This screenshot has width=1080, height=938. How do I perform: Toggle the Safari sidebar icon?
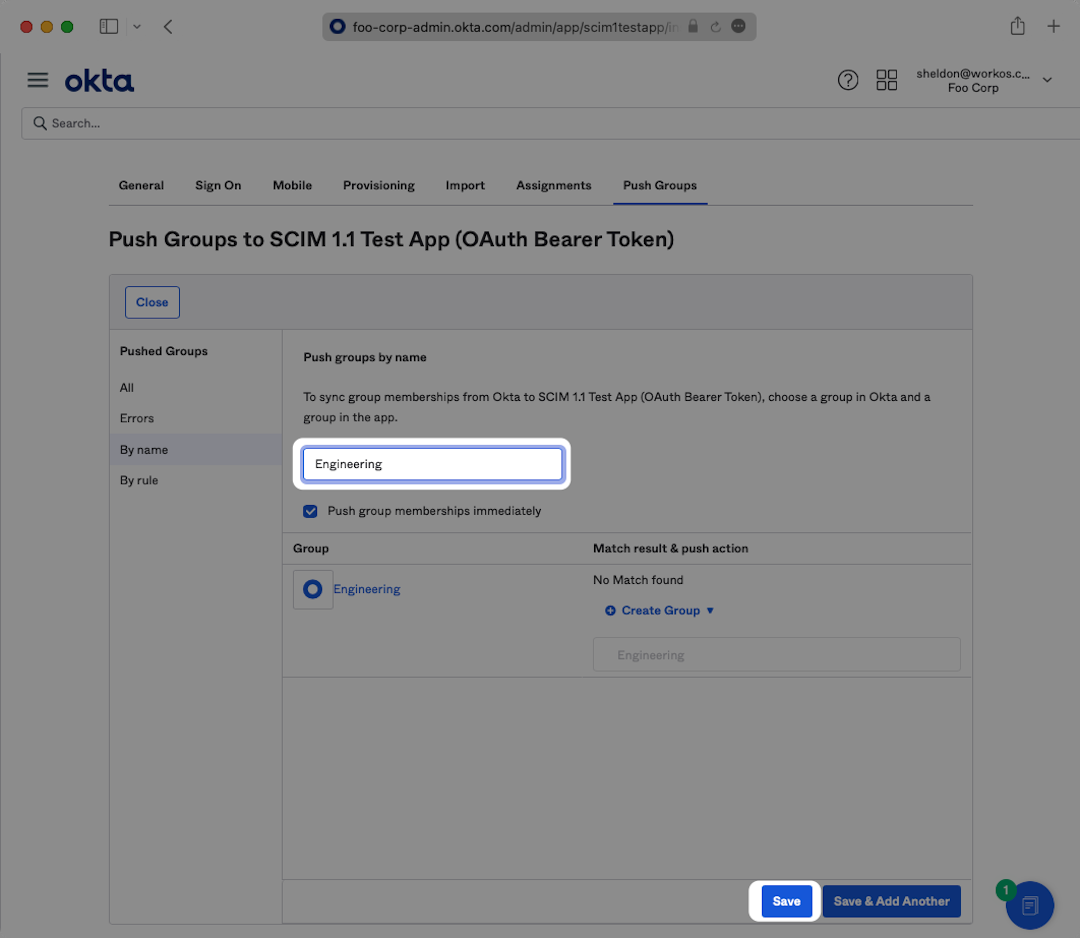point(108,27)
